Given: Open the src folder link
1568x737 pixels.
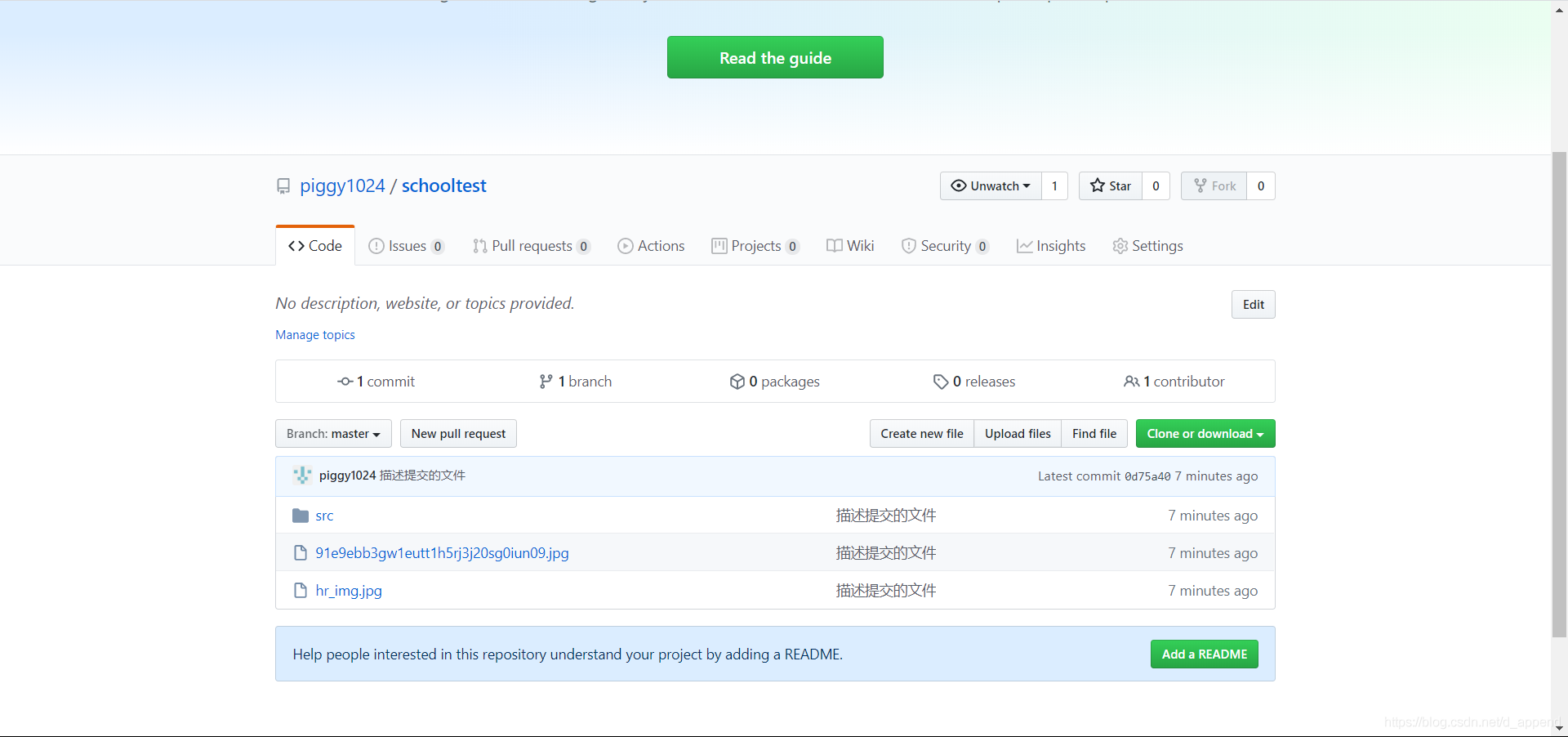Looking at the screenshot, I should coord(324,516).
